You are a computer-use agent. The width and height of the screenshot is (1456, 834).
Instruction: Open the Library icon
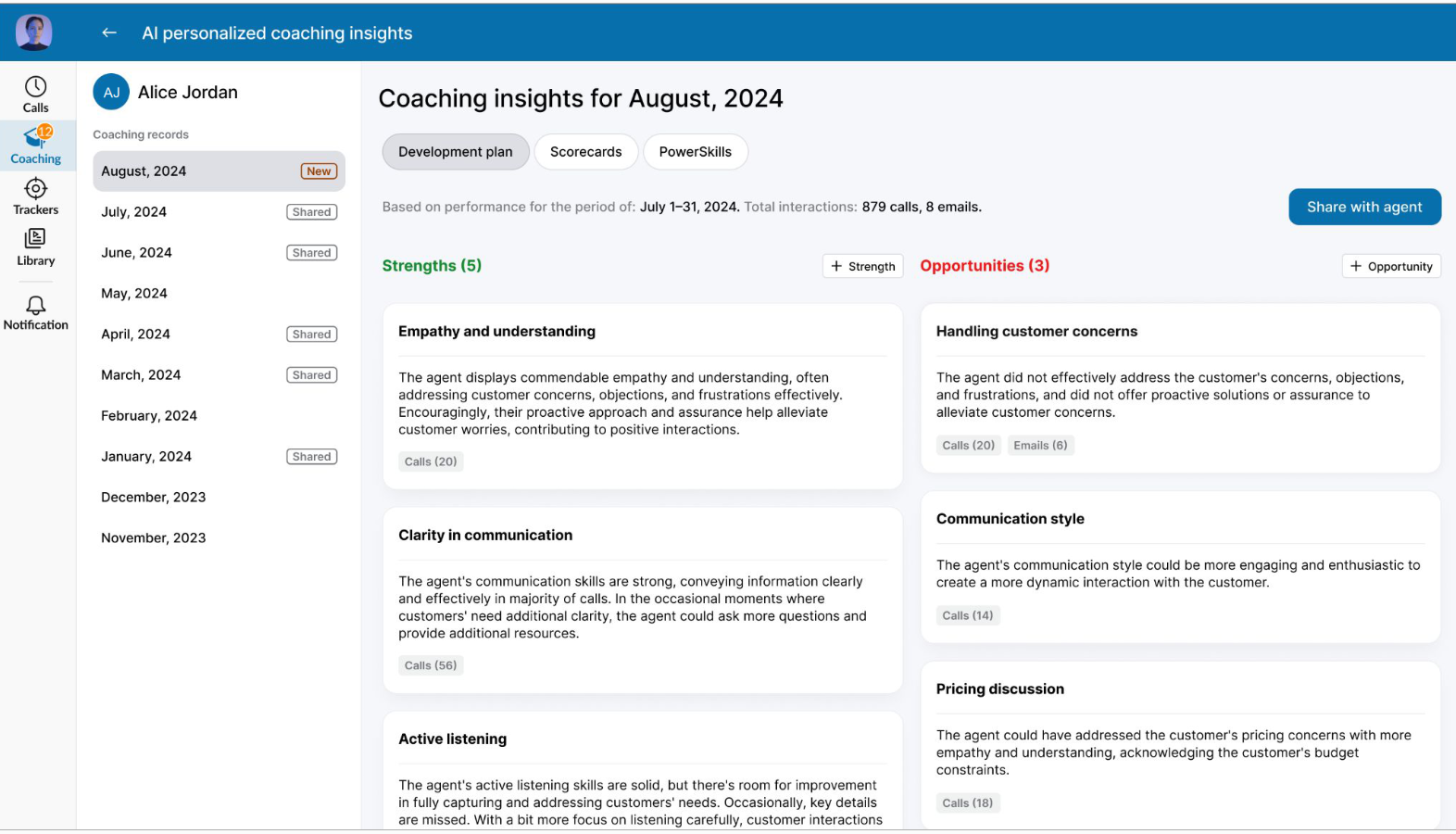point(35,239)
